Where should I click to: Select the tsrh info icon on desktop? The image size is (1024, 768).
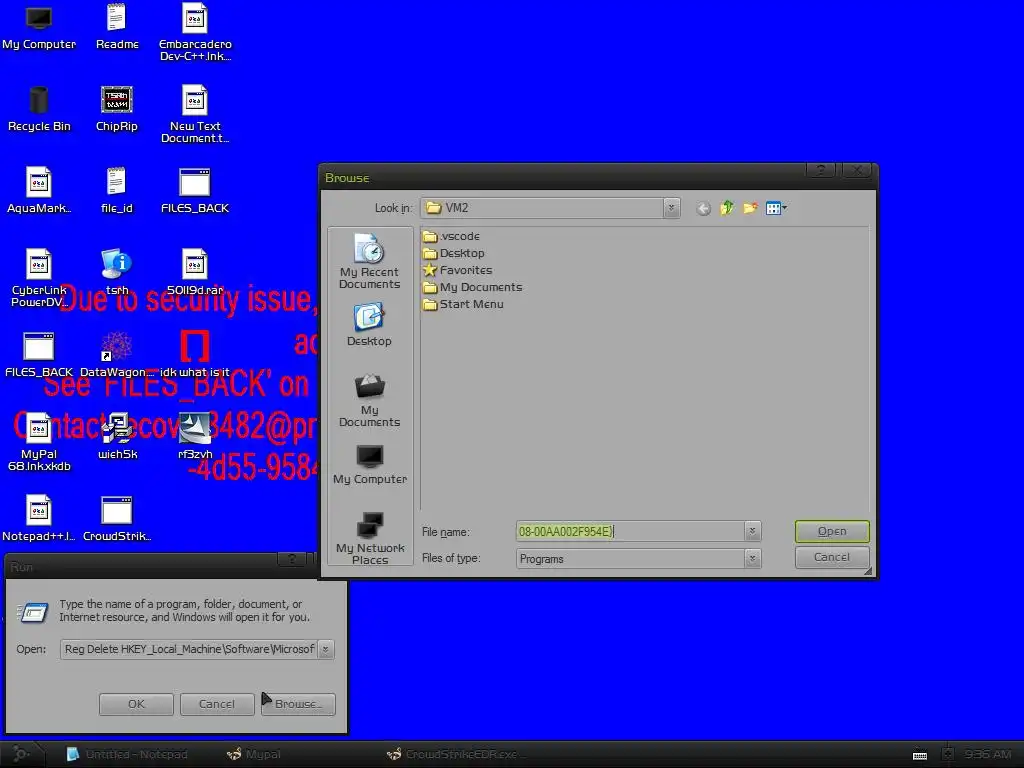tap(117, 273)
